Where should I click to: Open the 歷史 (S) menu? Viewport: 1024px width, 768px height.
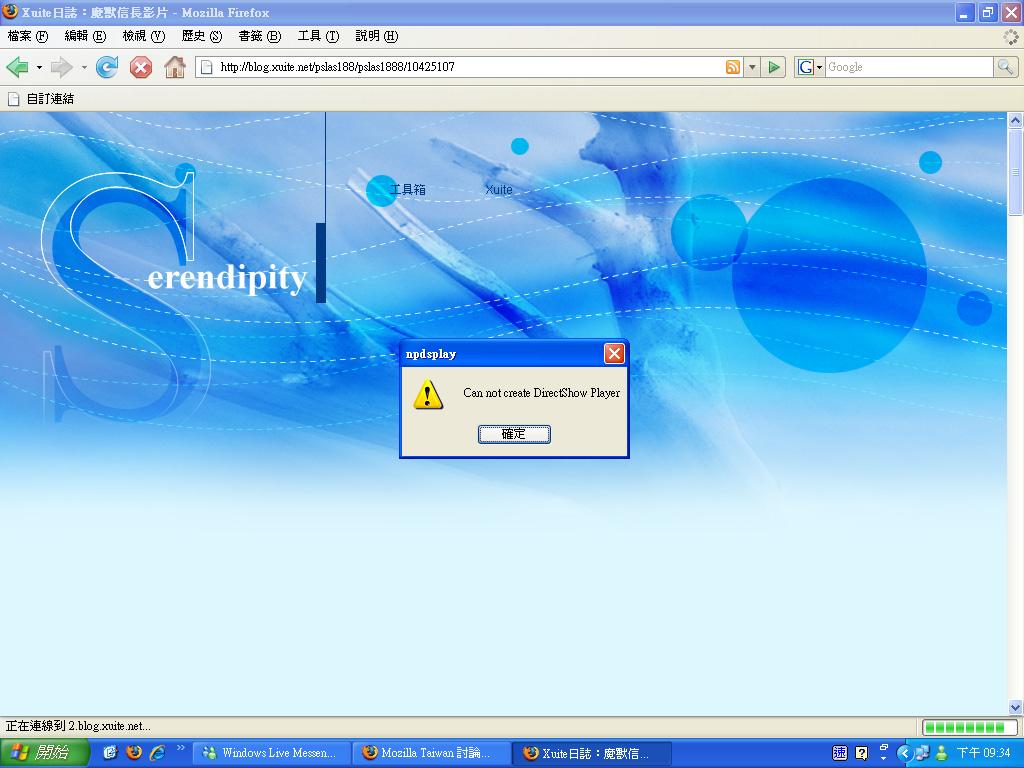(x=202, y=36)
